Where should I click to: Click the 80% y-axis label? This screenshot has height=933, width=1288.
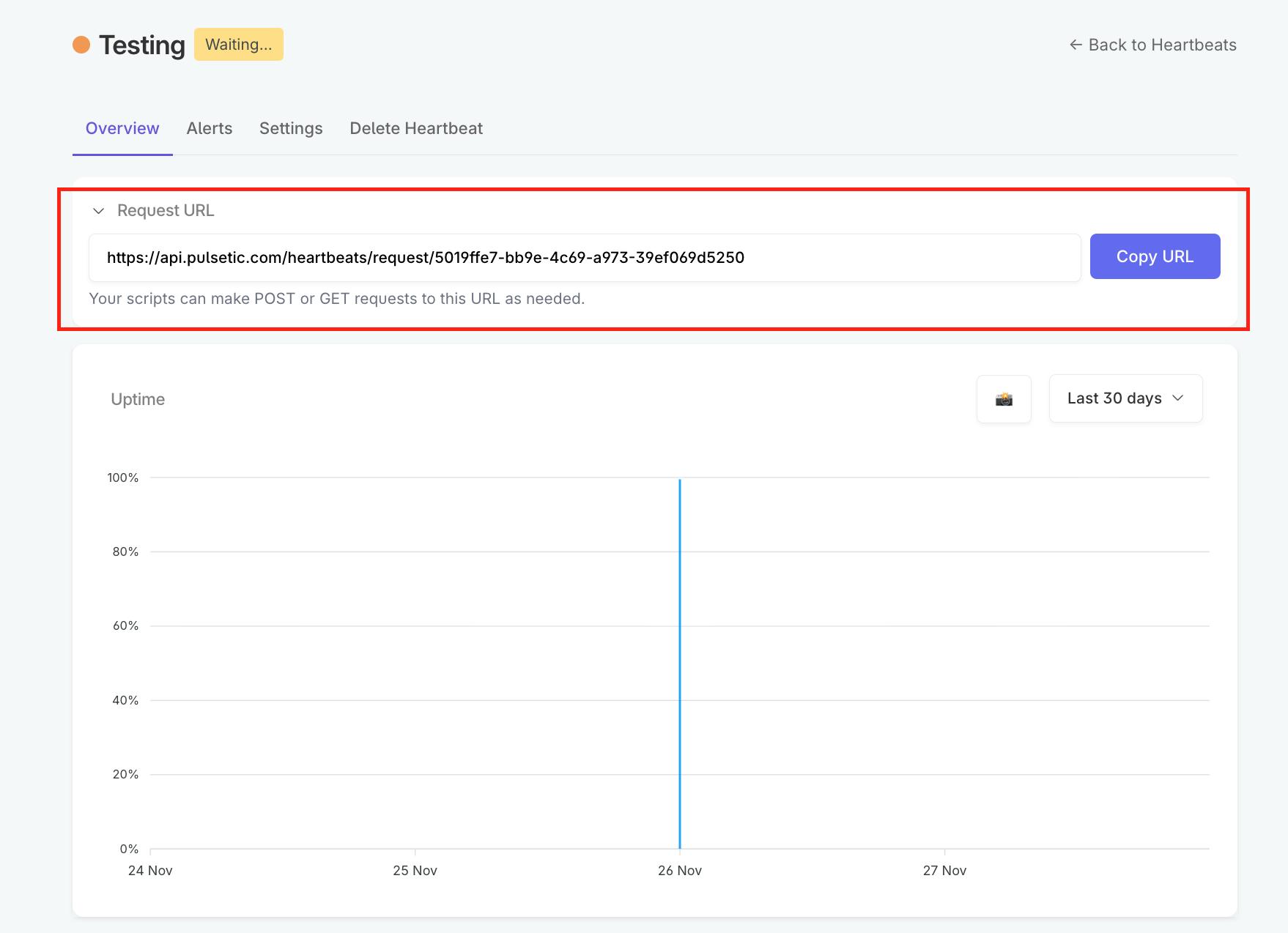[125, 551]
